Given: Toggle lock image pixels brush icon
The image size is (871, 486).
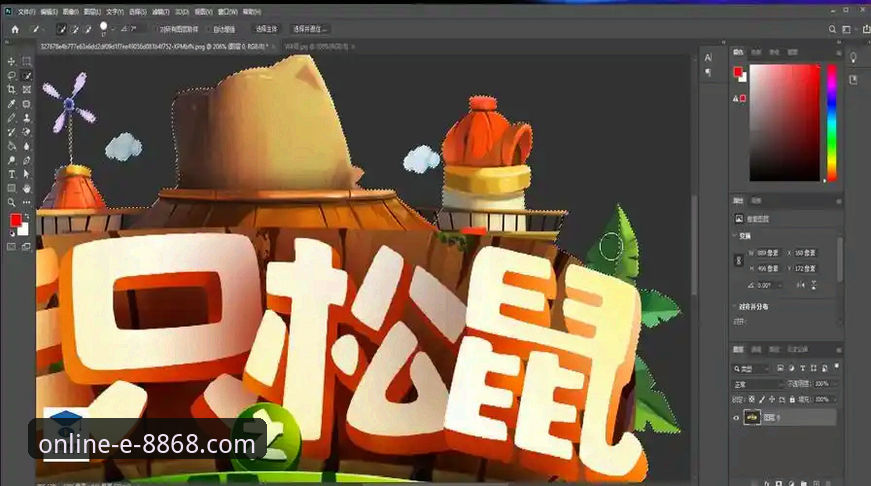Looking at the screenshot, I should (762, 399).
